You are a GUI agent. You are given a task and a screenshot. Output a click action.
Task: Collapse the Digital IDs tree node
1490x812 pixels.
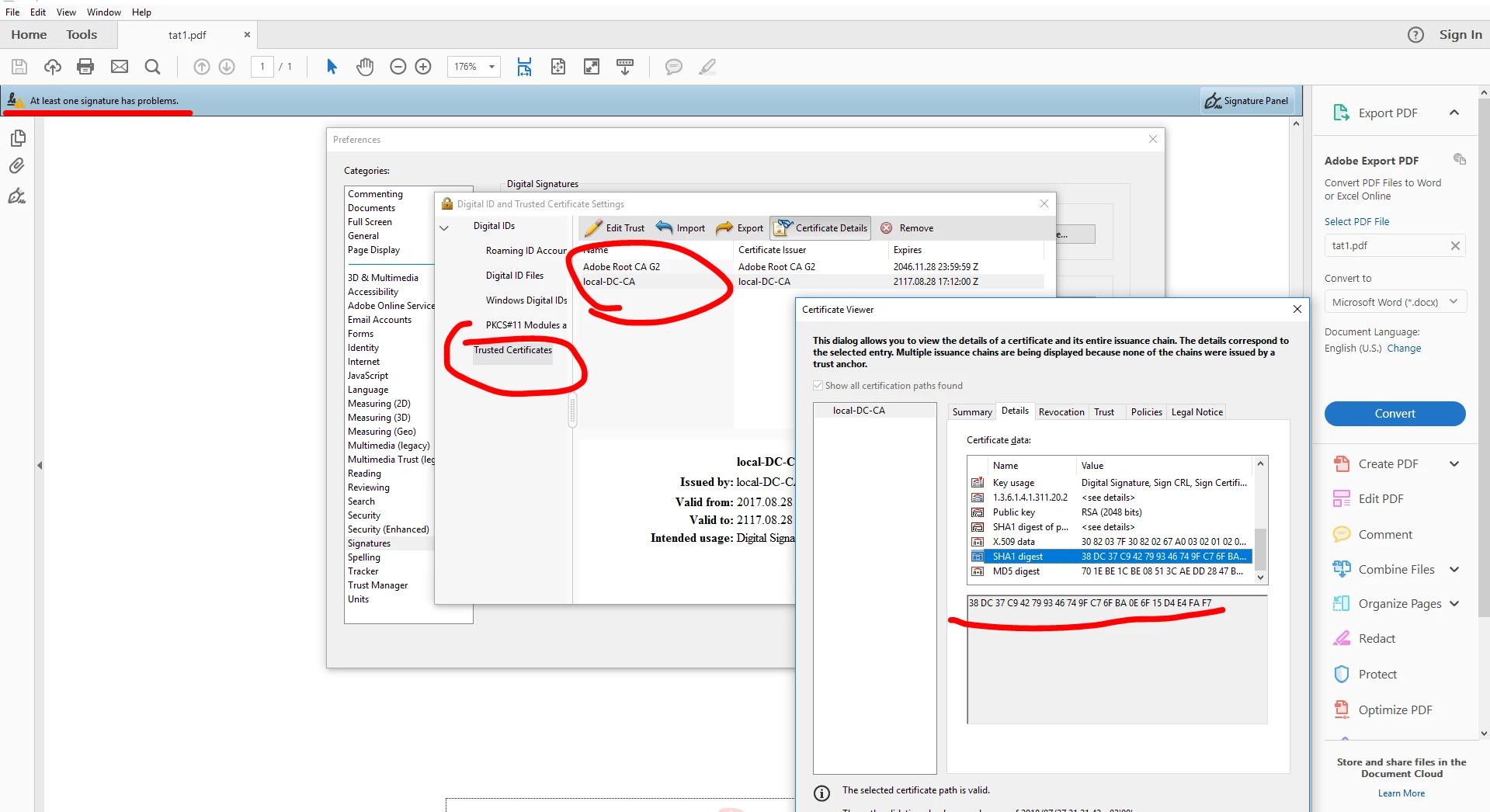tap(444, 227)
